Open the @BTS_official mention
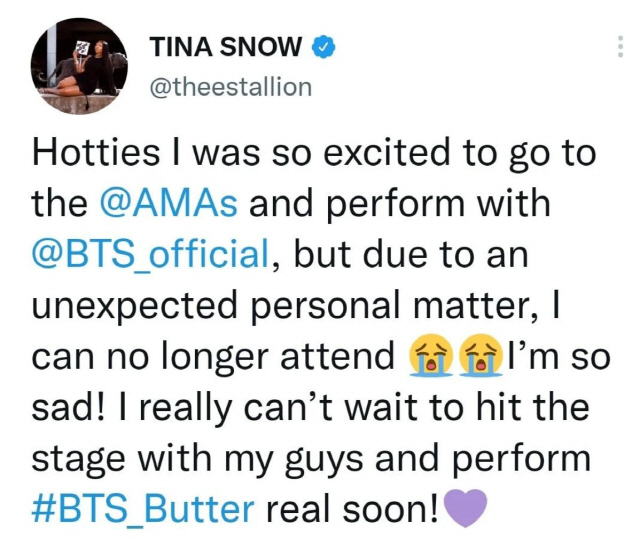This screenshot has height=543, width=640. pyautogui.click(x=150, y=254)
